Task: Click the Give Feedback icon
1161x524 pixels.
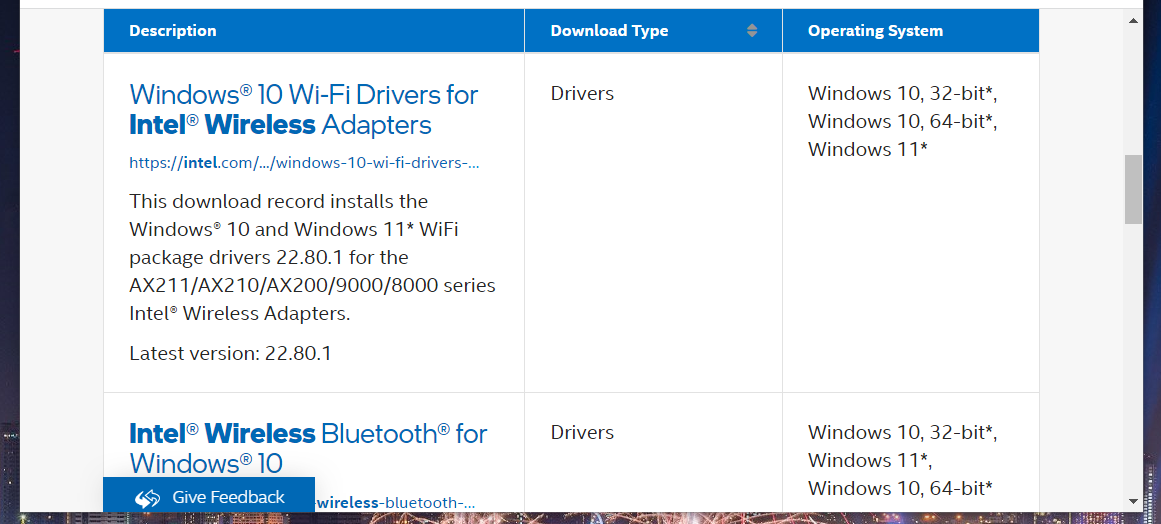Action: point(147,498)
